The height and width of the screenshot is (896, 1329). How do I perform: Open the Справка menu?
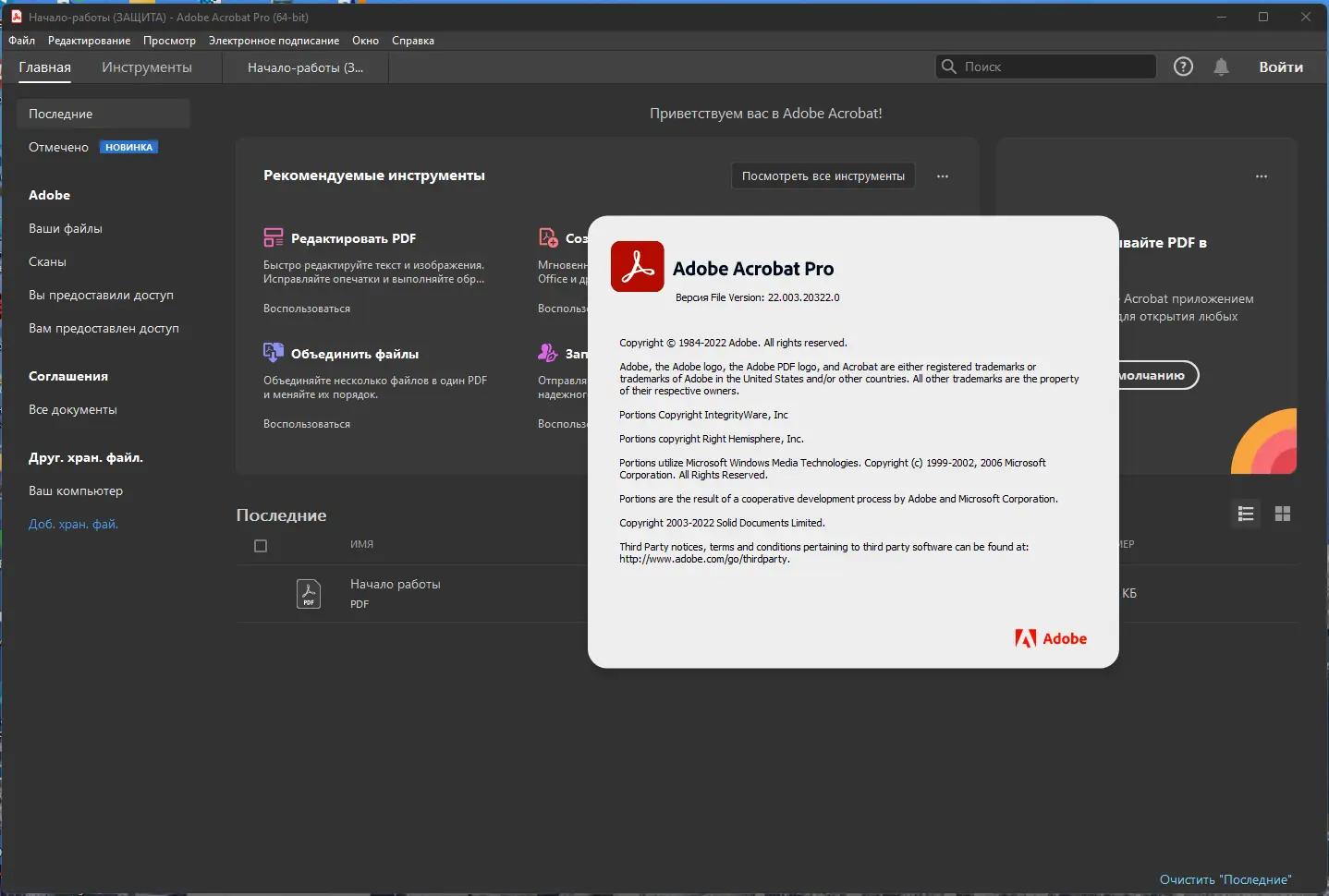(413, 41)
